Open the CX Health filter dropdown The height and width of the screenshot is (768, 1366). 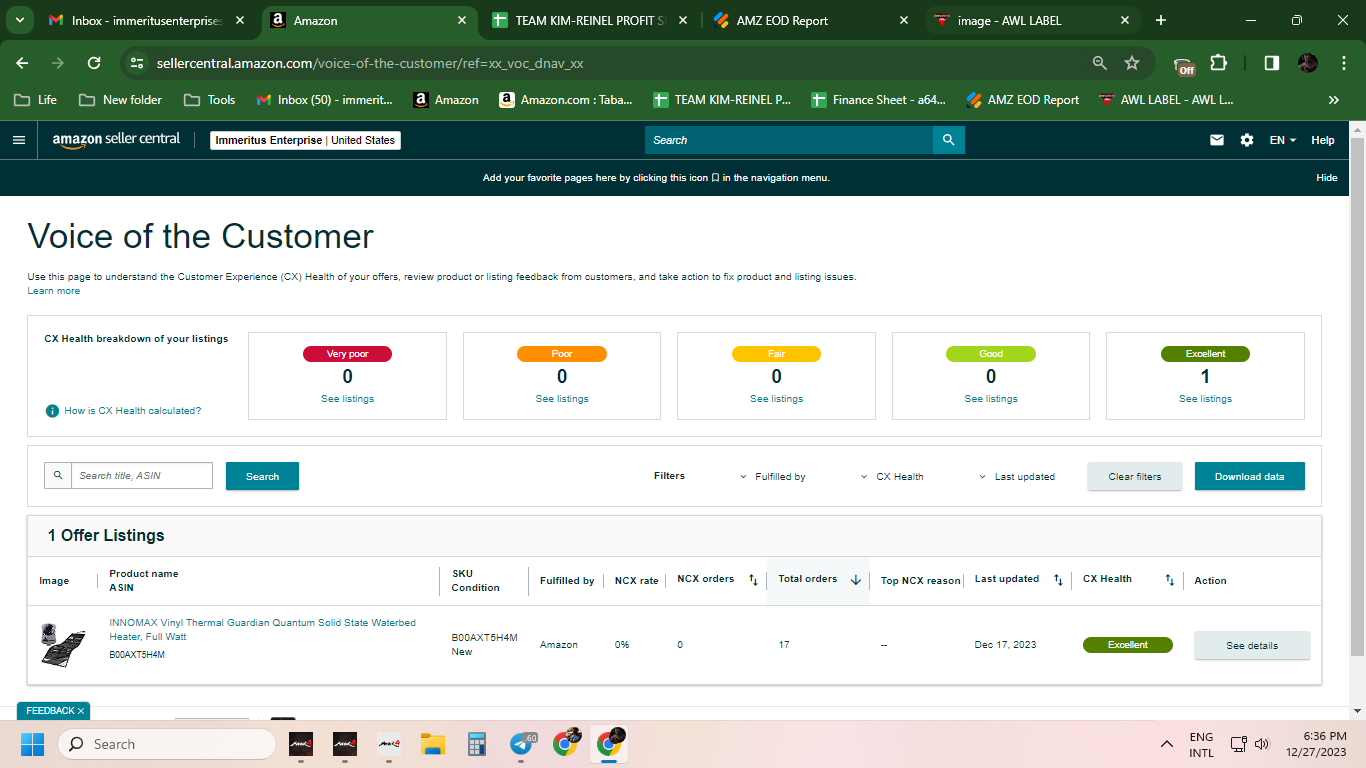point(892,477)
